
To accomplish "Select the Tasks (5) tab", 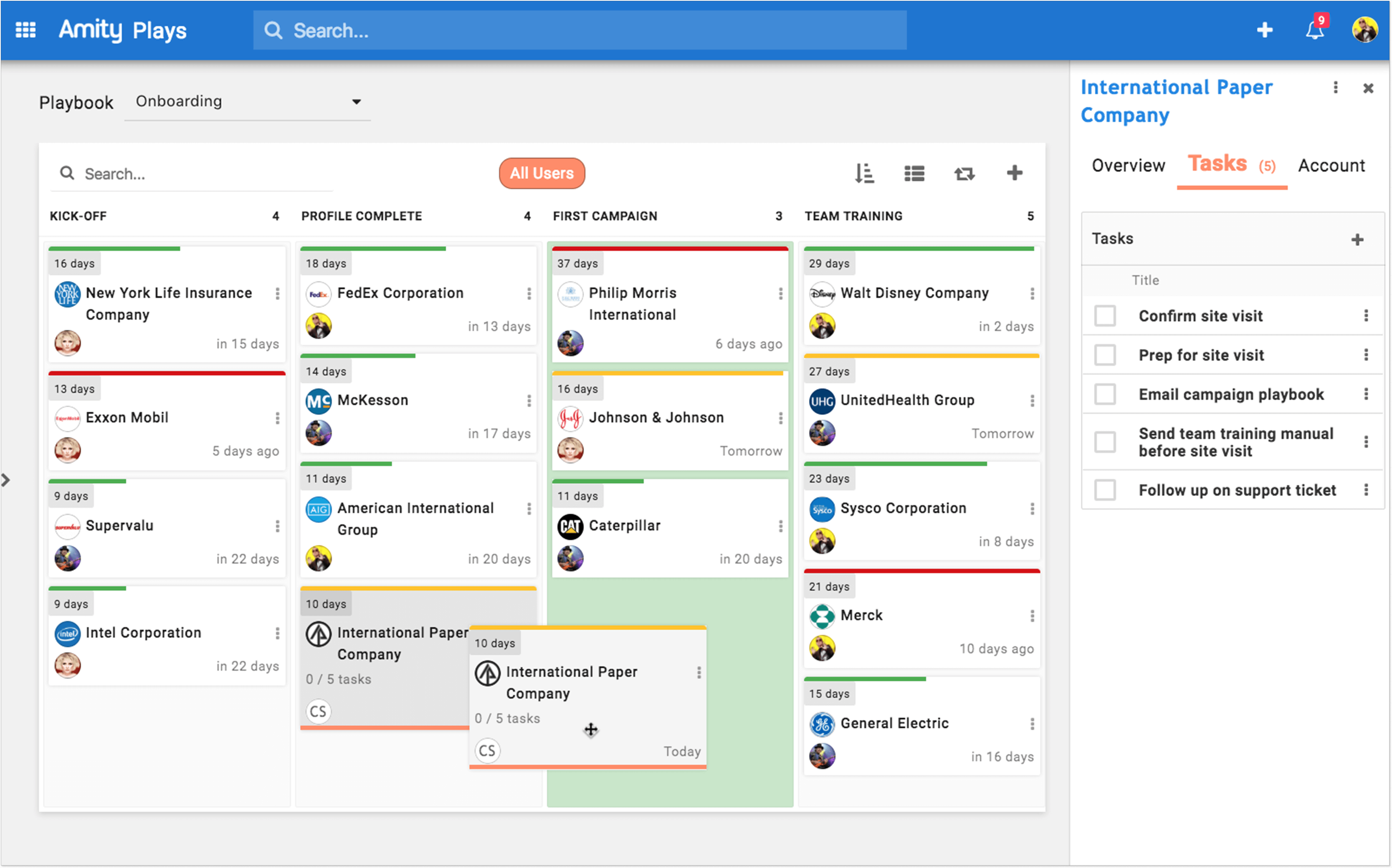I will pos(1232,165).
